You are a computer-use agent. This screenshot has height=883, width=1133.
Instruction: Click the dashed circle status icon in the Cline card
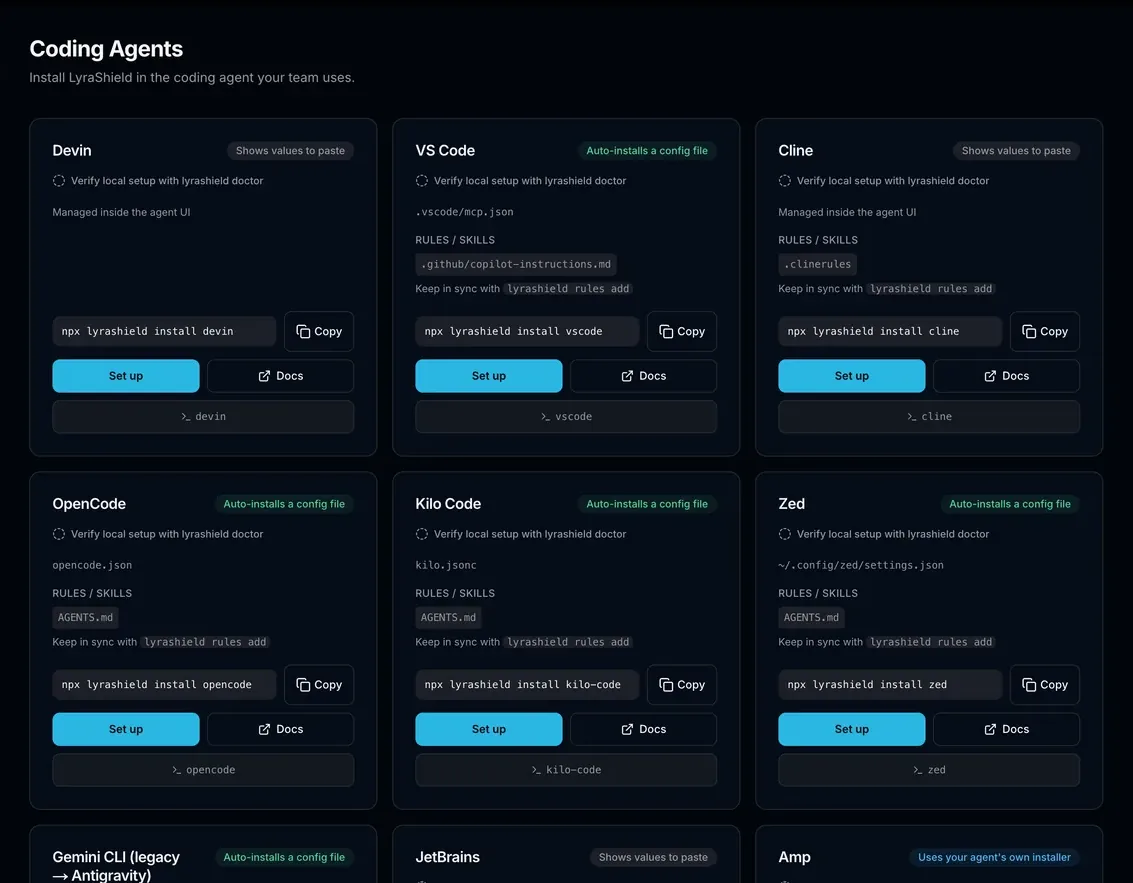click(785, 181)
